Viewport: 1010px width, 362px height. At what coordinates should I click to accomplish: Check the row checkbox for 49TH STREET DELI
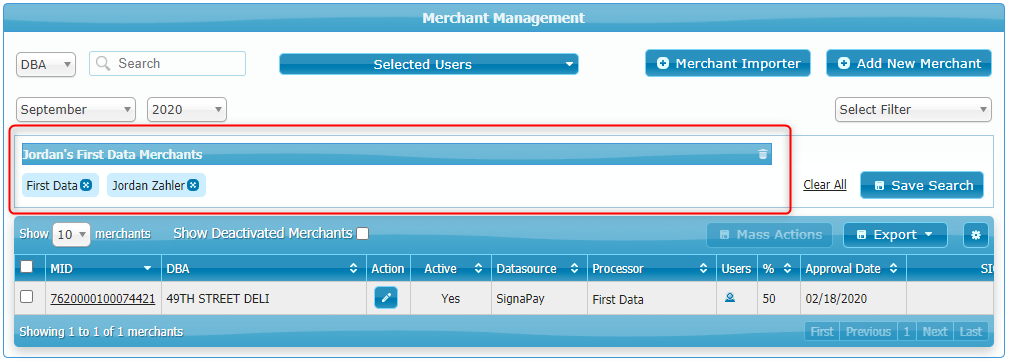pyautogui.click(x=26, y=297)
